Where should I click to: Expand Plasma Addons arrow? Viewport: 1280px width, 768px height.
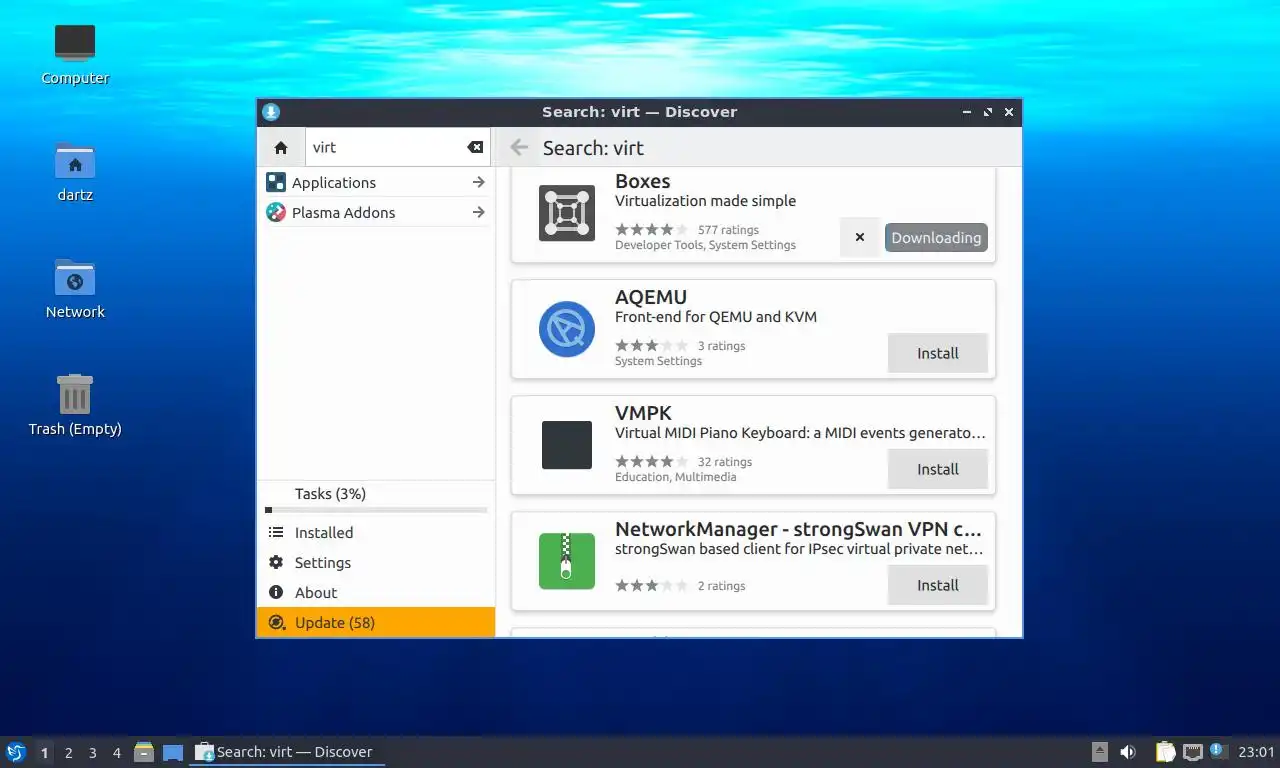click(479, 213)
